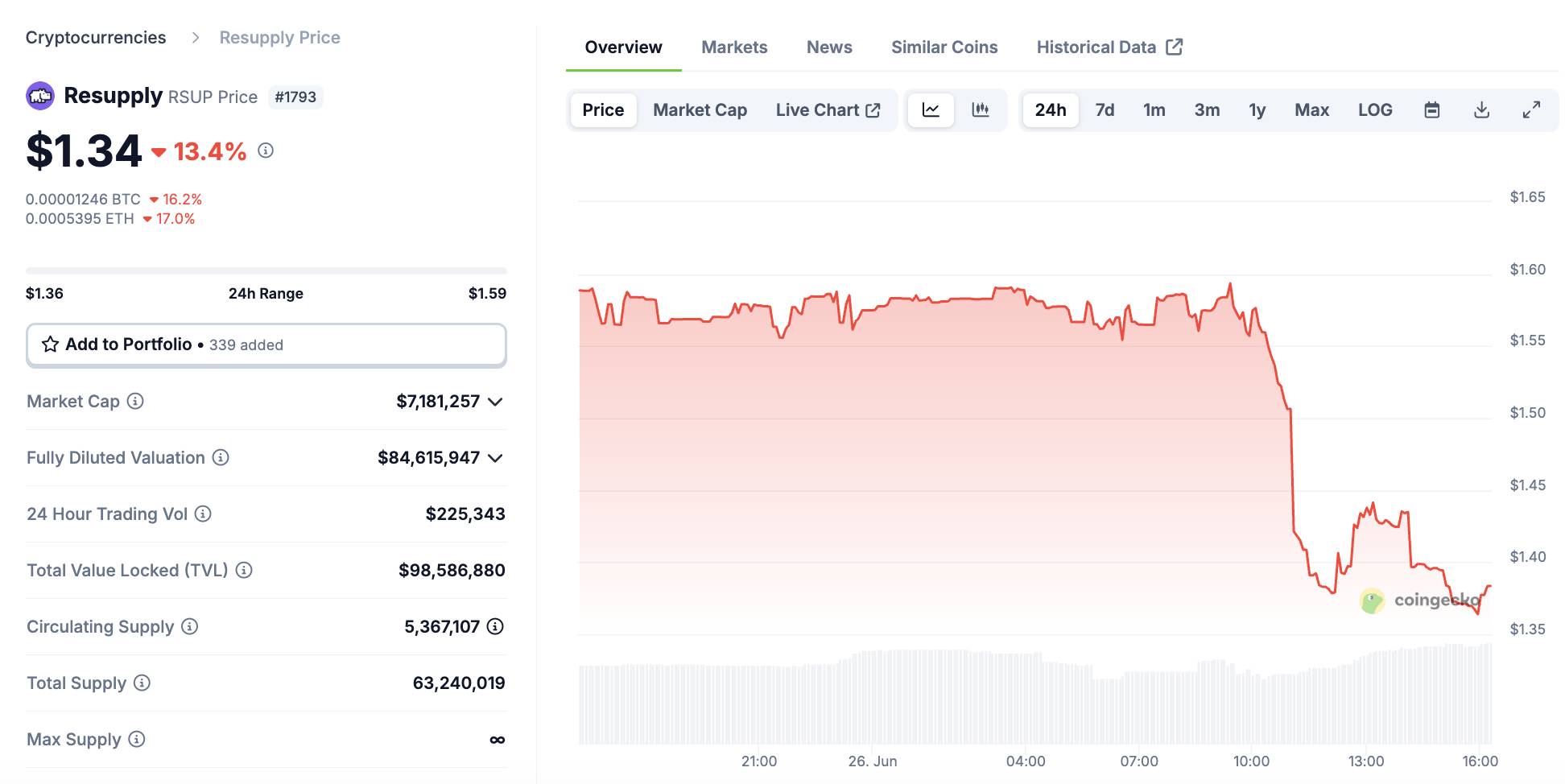
Task: Click breadcrumb chevron after Cryptocurrencies
Action: [195, 38]
